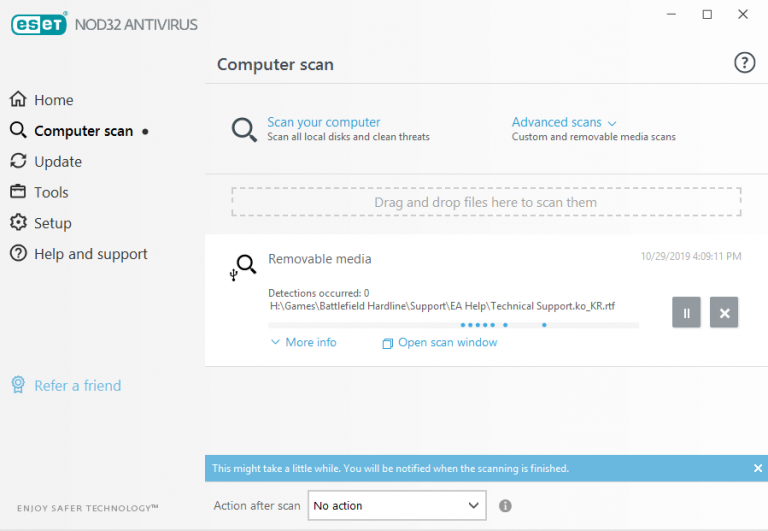Cancel the running scan with X button

(724, 313)
